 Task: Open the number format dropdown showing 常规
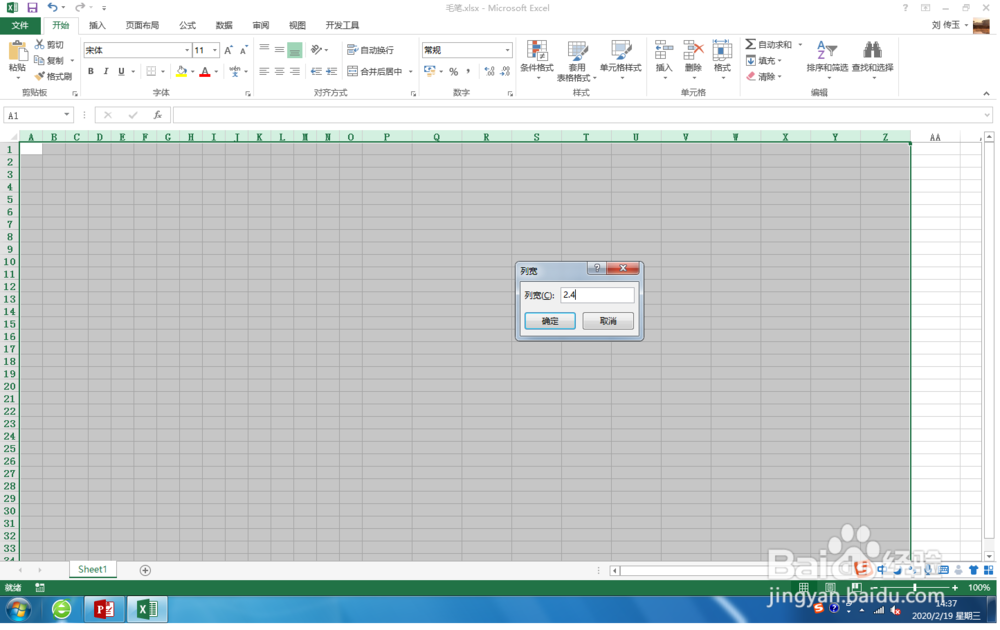(x=506, y=49)
